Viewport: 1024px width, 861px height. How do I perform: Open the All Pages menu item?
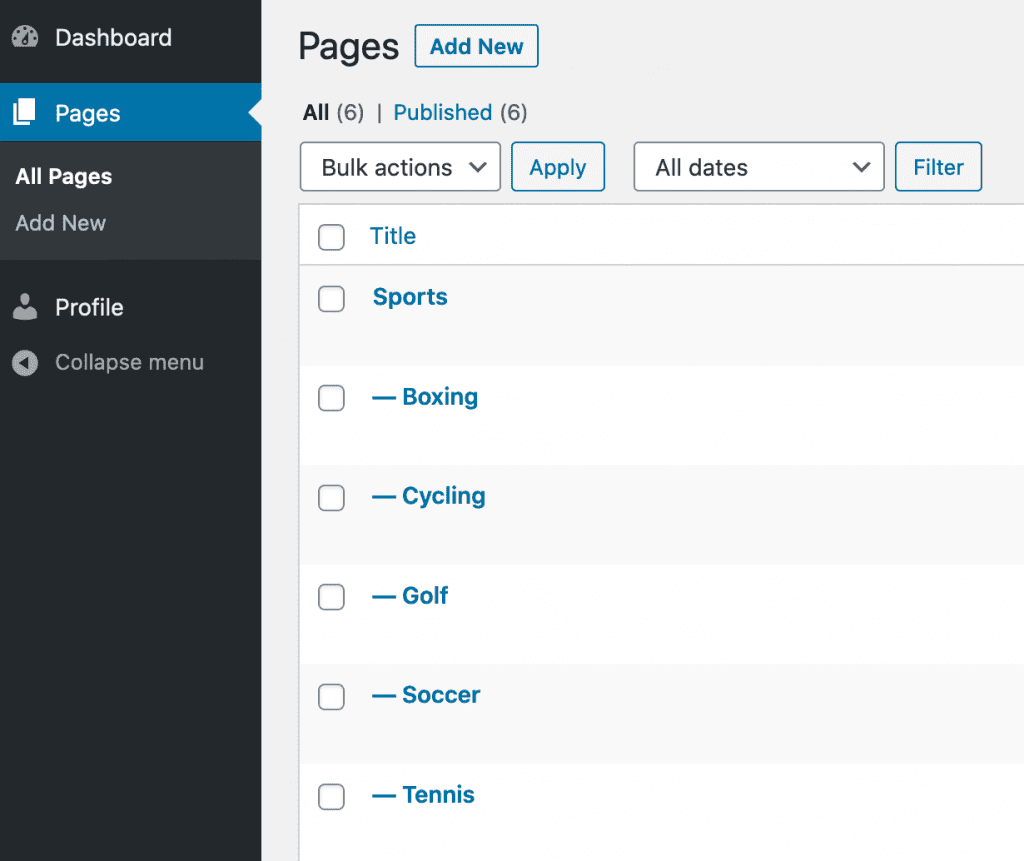[62, 176]
